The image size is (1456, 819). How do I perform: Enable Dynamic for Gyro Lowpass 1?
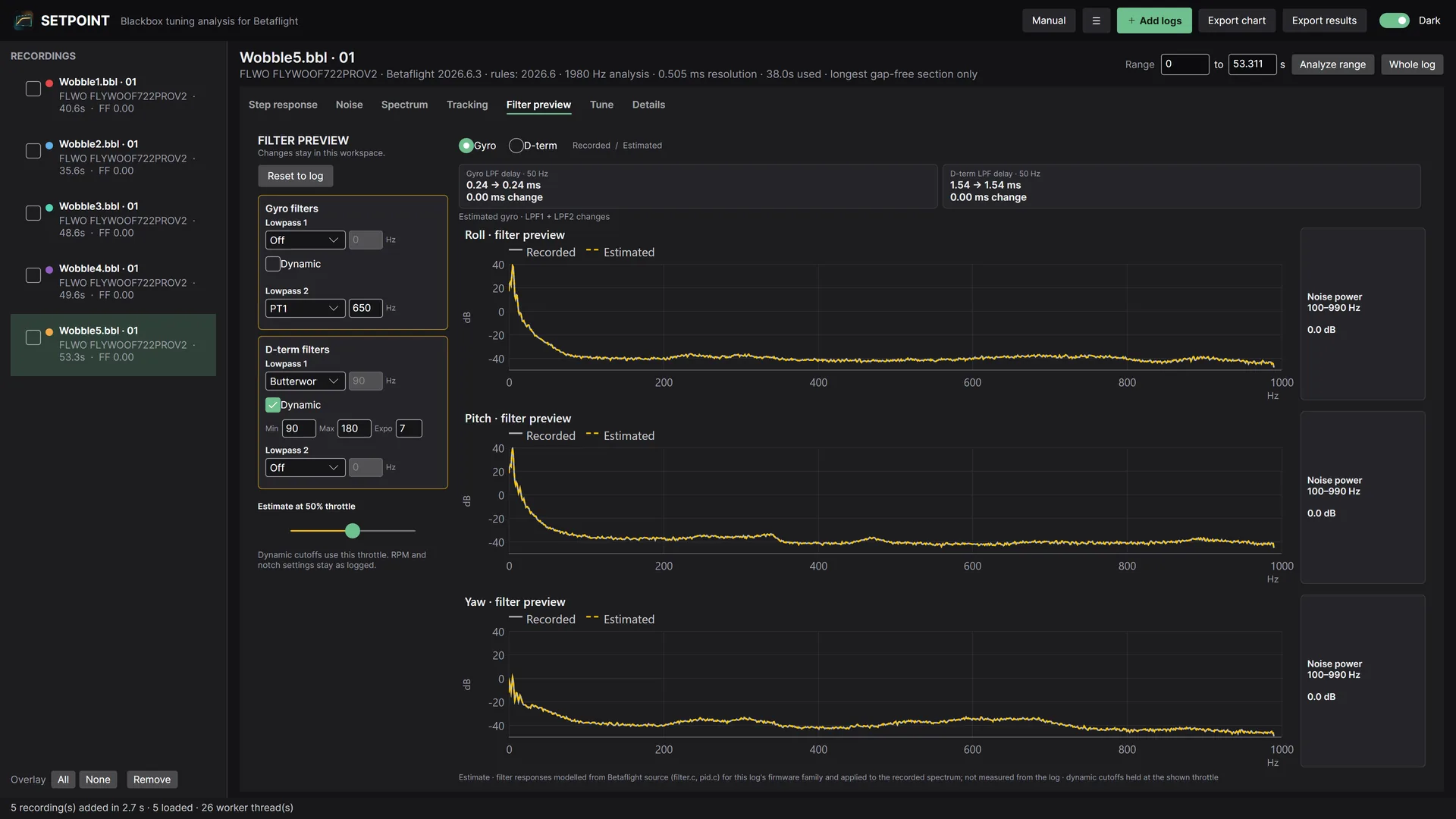[273, 264]
